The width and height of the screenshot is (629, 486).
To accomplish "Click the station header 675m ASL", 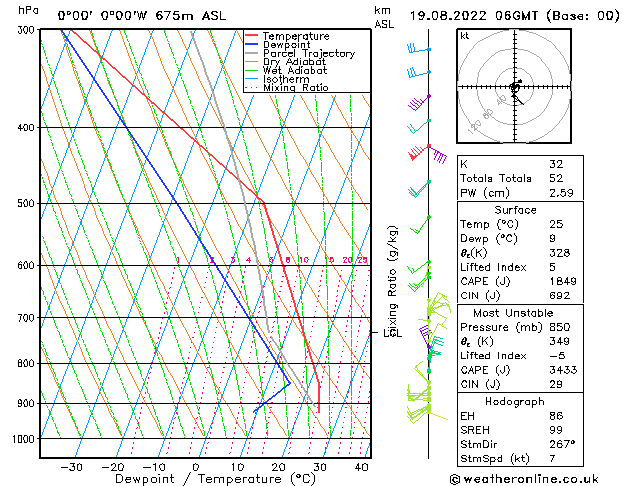I will click(x=191, y=16).
